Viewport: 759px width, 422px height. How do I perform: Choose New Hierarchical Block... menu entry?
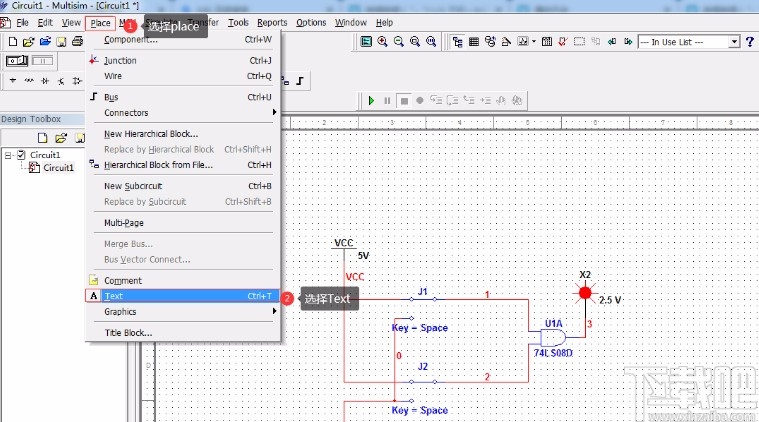(184, 134)
